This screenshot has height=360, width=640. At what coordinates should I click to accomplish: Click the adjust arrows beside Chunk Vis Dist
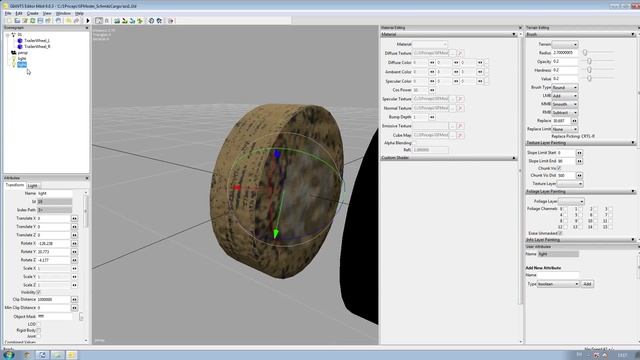coord(579,176)
